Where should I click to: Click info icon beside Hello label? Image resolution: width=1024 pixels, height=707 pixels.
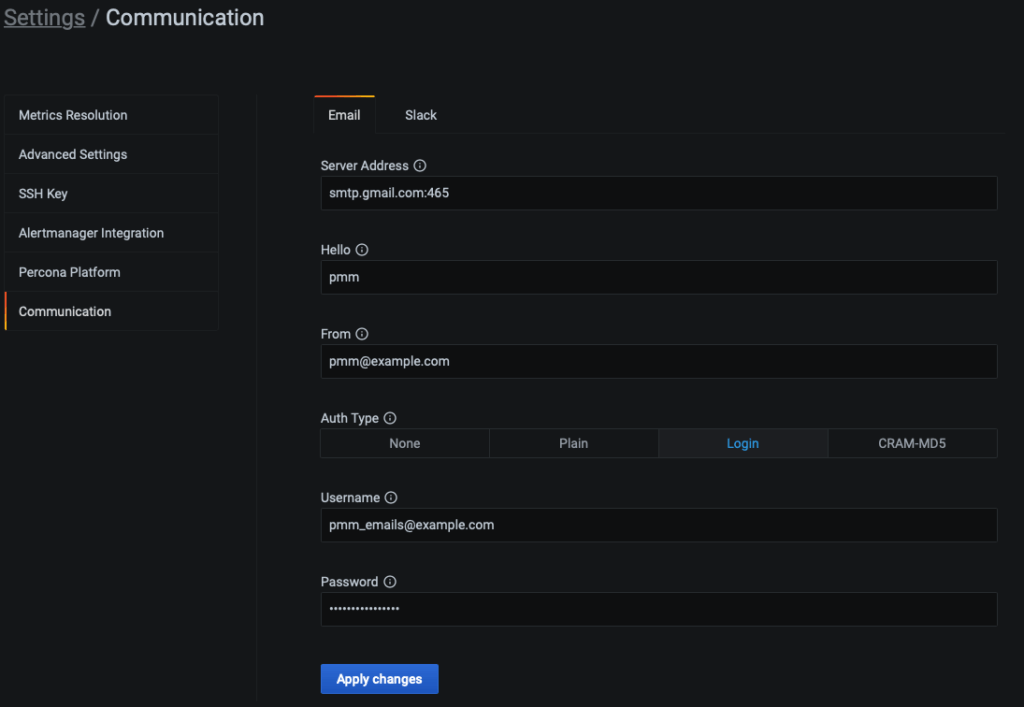click(362, 250)
